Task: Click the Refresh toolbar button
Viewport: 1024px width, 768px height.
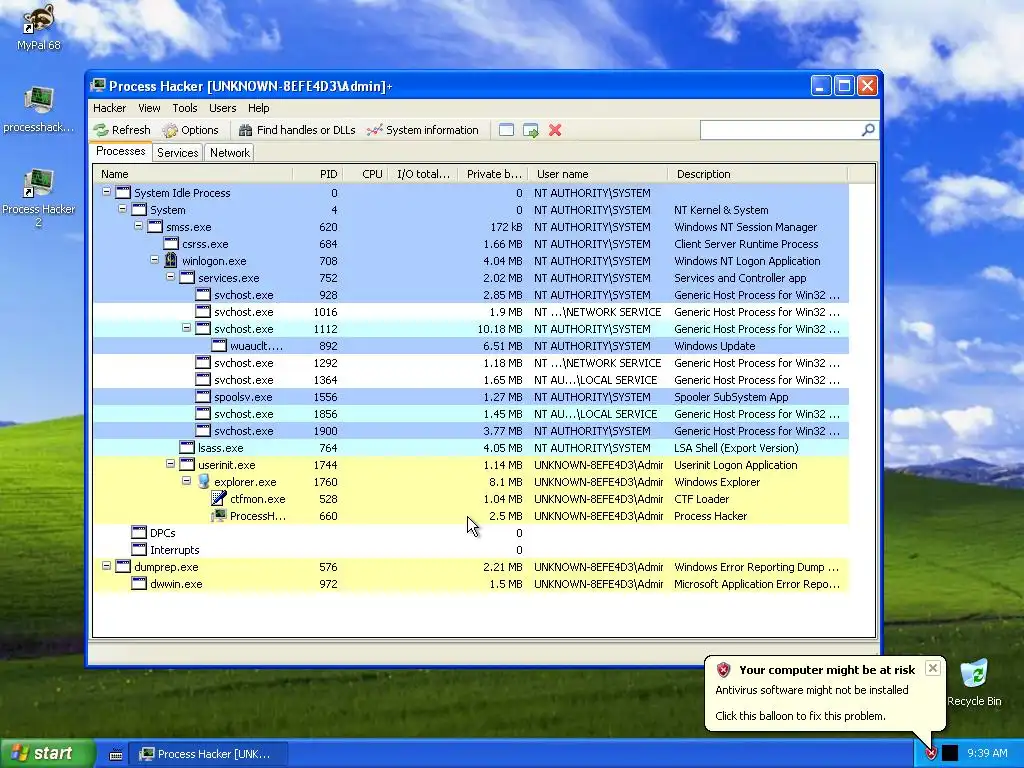Action: (x=122, y=130)
